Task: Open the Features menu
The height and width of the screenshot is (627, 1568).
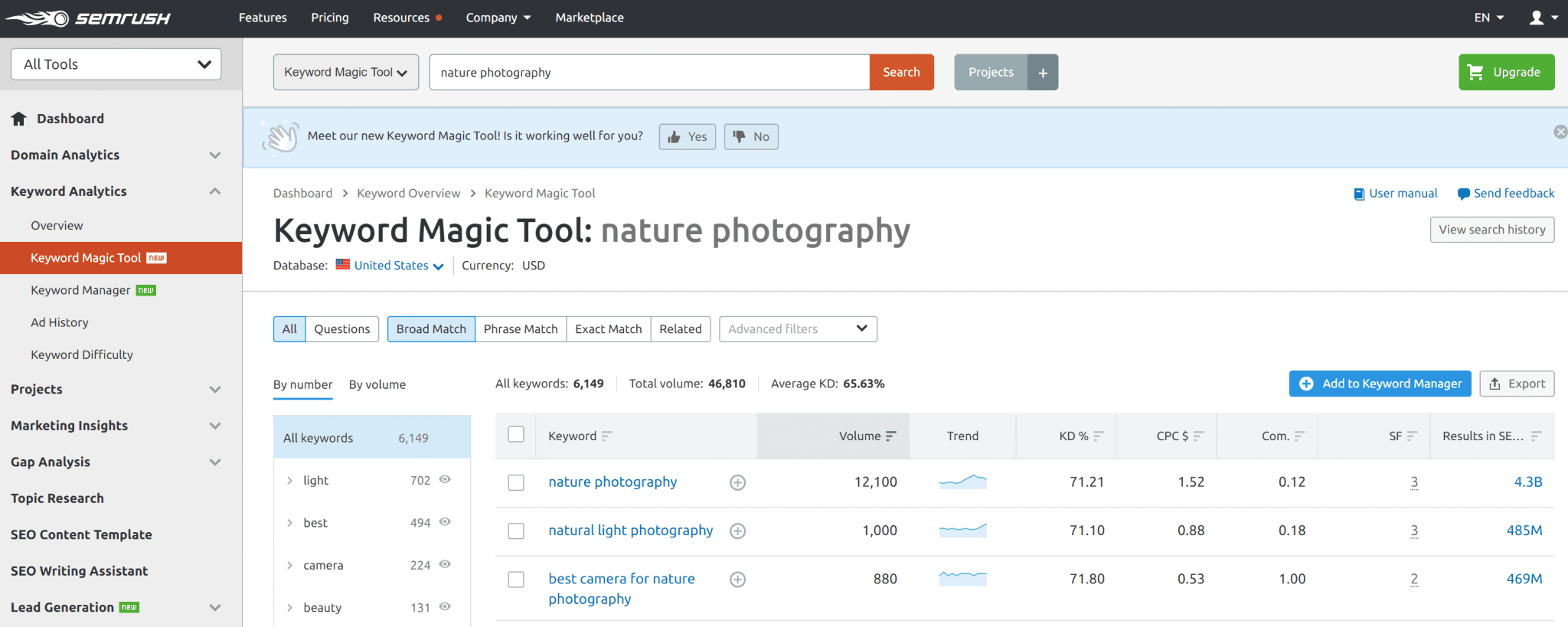Action: tap(263, 18)
